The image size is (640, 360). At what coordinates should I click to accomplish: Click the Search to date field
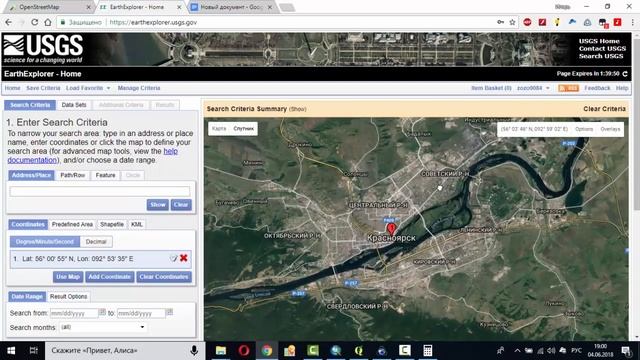pyautogui.click(x=141, y=313)
